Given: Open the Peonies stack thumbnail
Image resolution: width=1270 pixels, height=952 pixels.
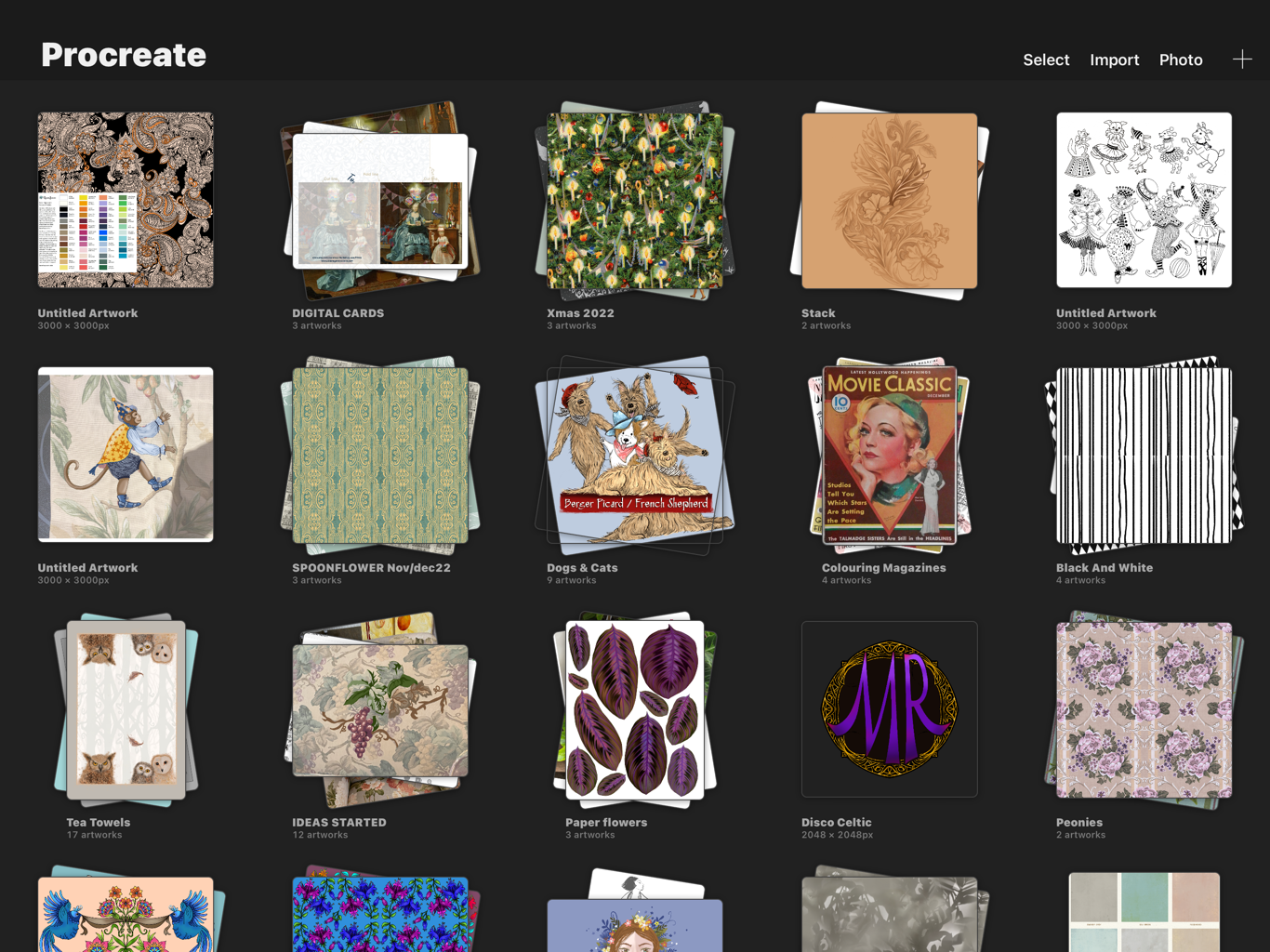Looking at the screenshot, I should pyautogui.click(x=1144, y=709).
